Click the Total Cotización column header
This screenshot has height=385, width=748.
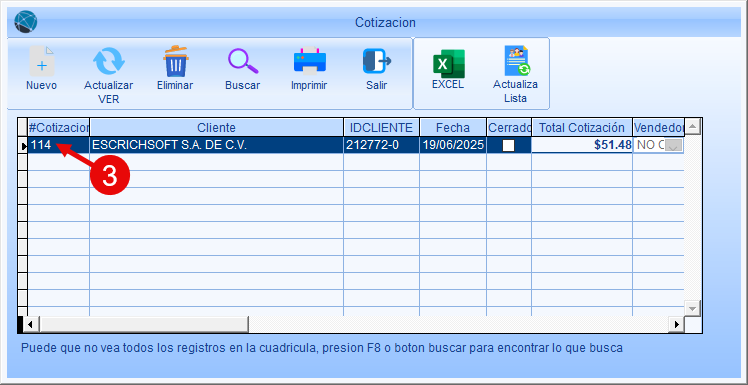[582, 127]
